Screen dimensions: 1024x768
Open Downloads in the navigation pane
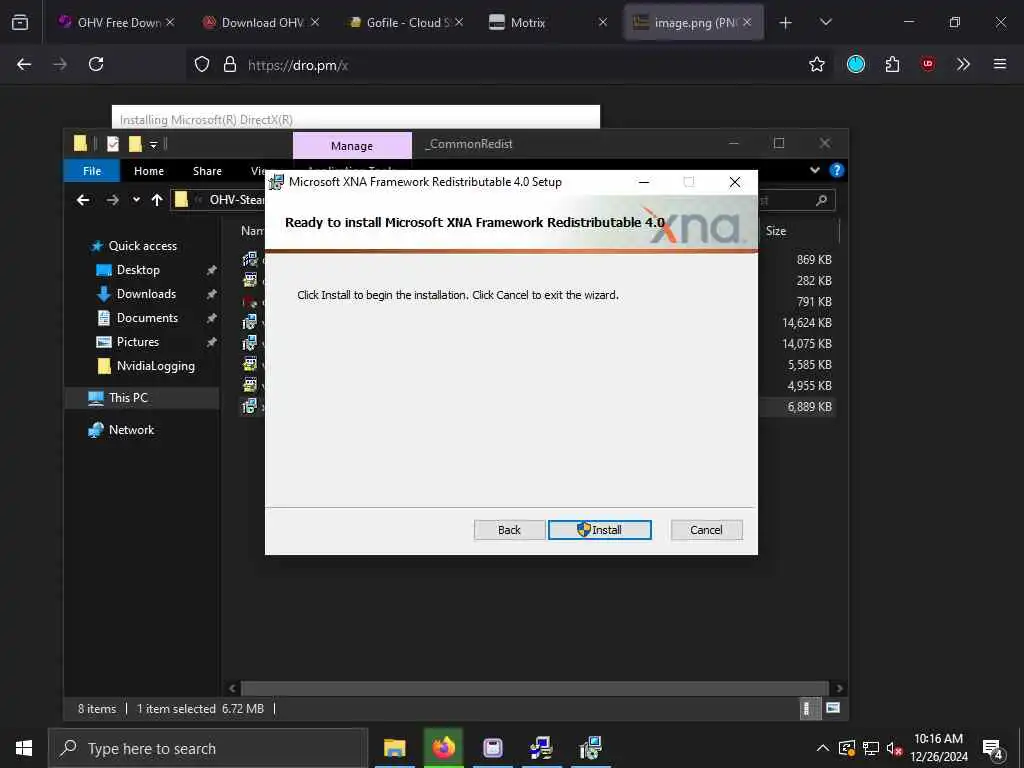click(146, 294)
